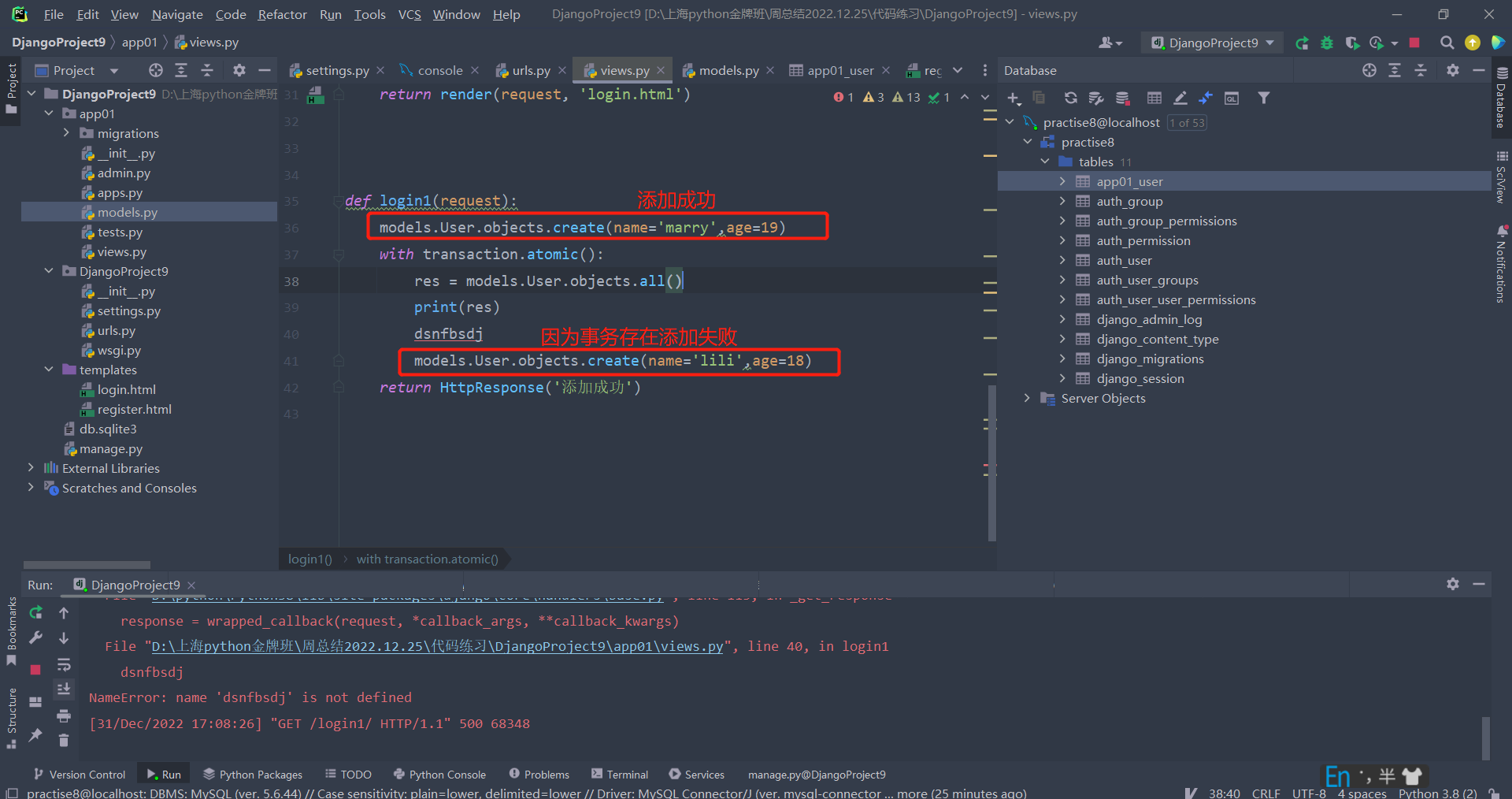Open query console QL icon
The height and width of the screenshot is (799, 1512).
[x=1232, y=98]
